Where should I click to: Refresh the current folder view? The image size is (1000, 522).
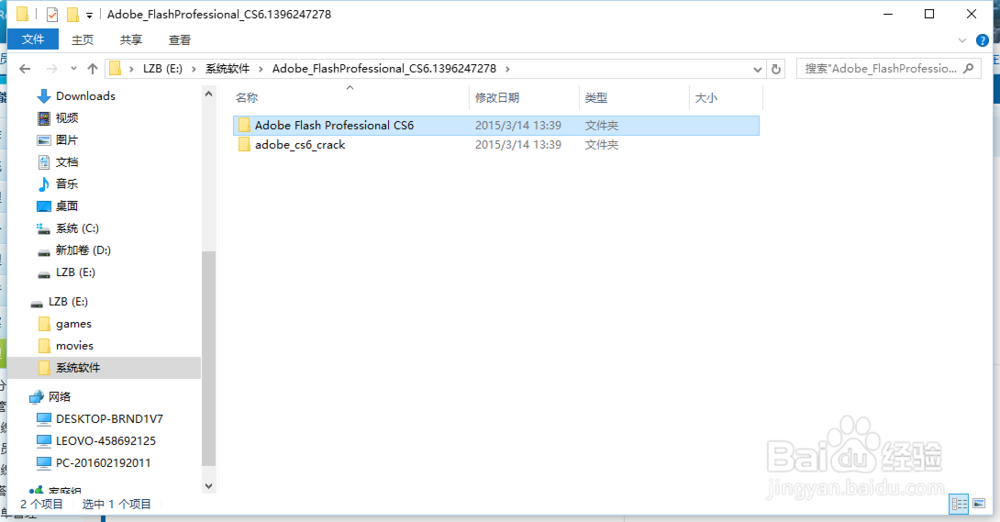776,69
